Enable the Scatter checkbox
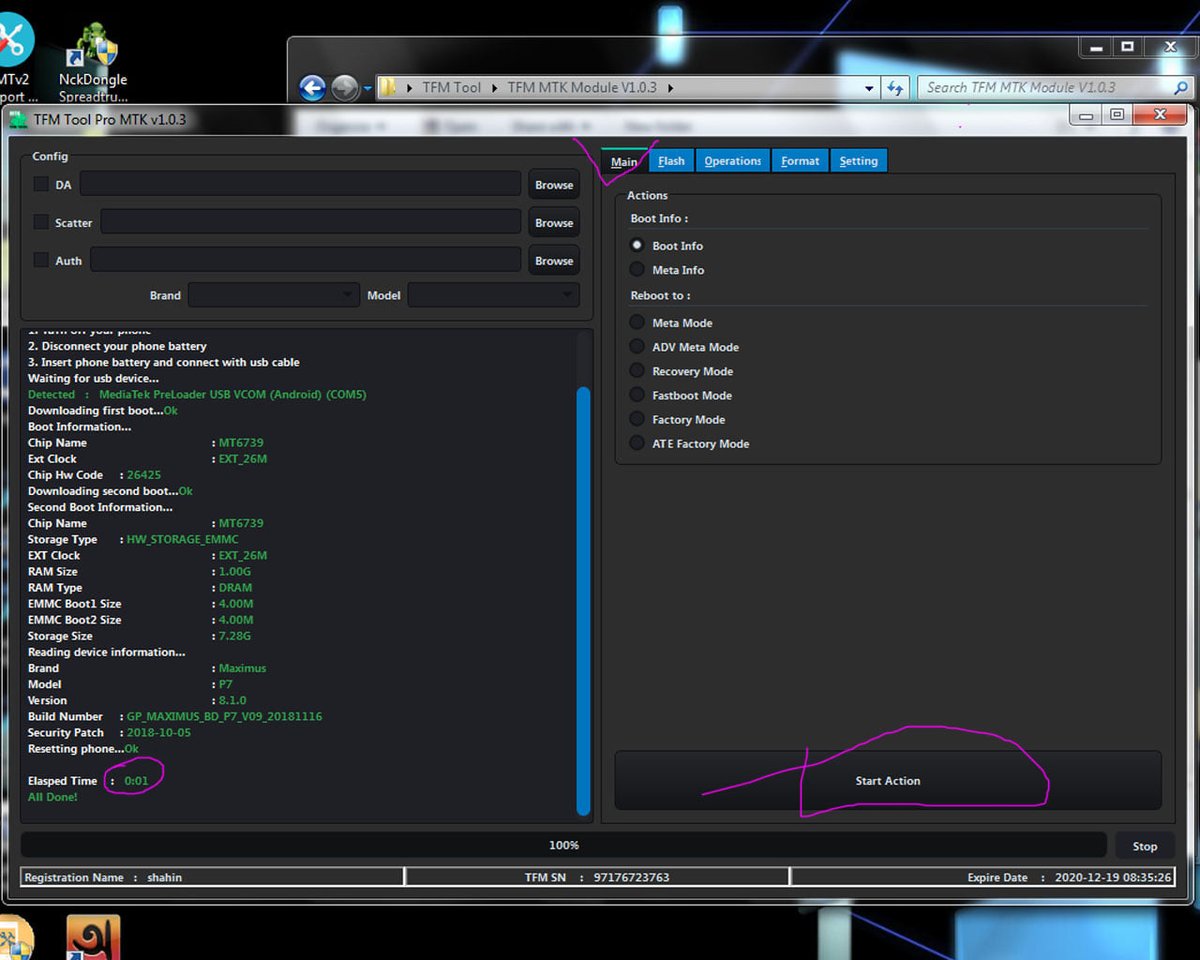 [41, 222]
